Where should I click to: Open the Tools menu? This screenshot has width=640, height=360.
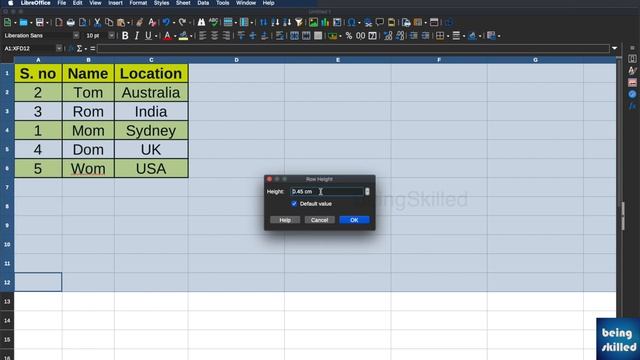click(x=222, y=3)
